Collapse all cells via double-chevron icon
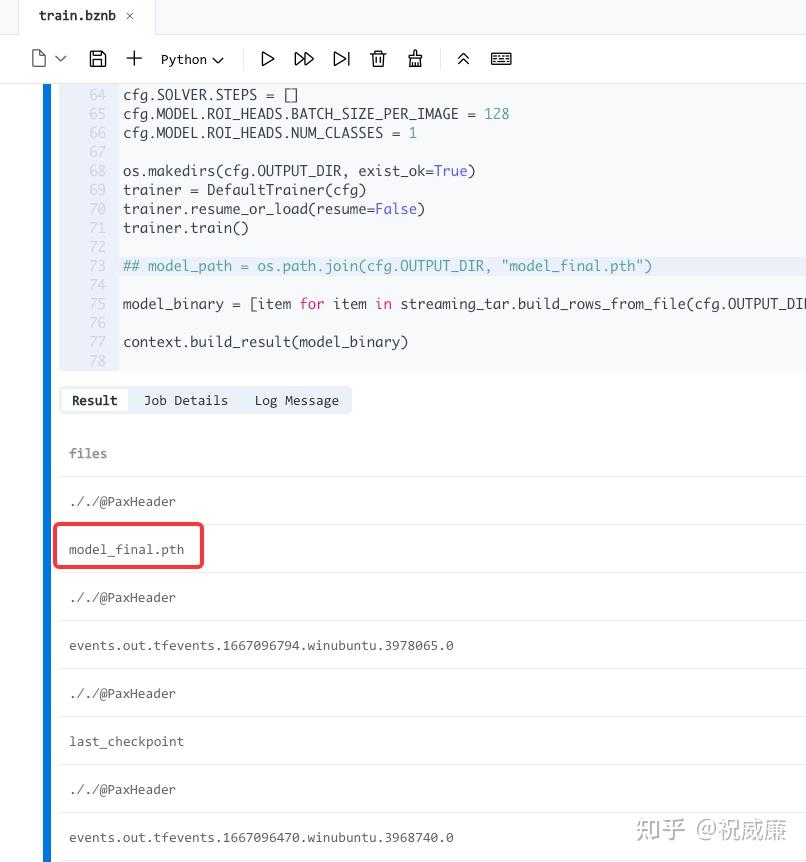The image size is (806, 862). click(463, 58)
